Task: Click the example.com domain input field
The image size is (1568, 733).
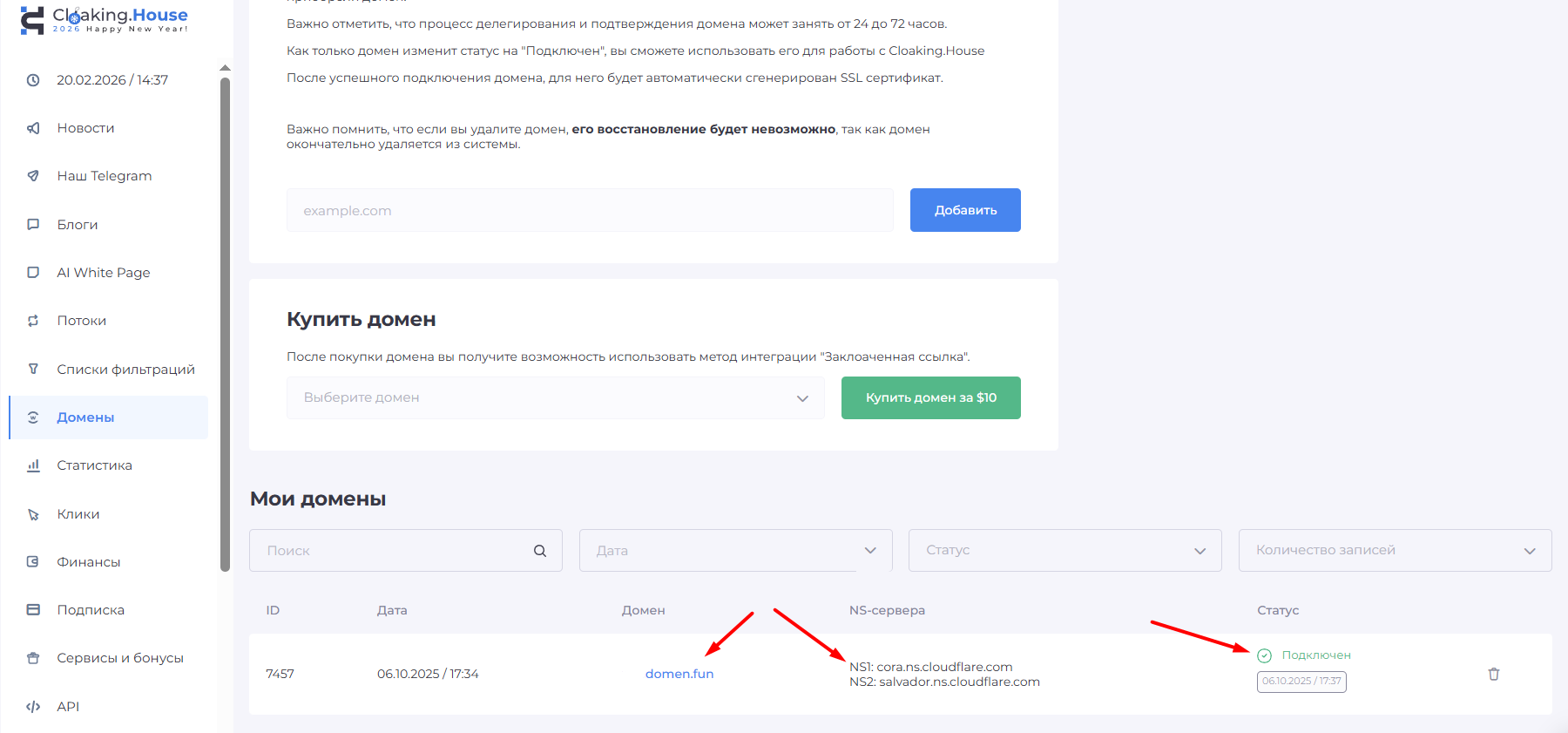Action: tap(590, 211)
